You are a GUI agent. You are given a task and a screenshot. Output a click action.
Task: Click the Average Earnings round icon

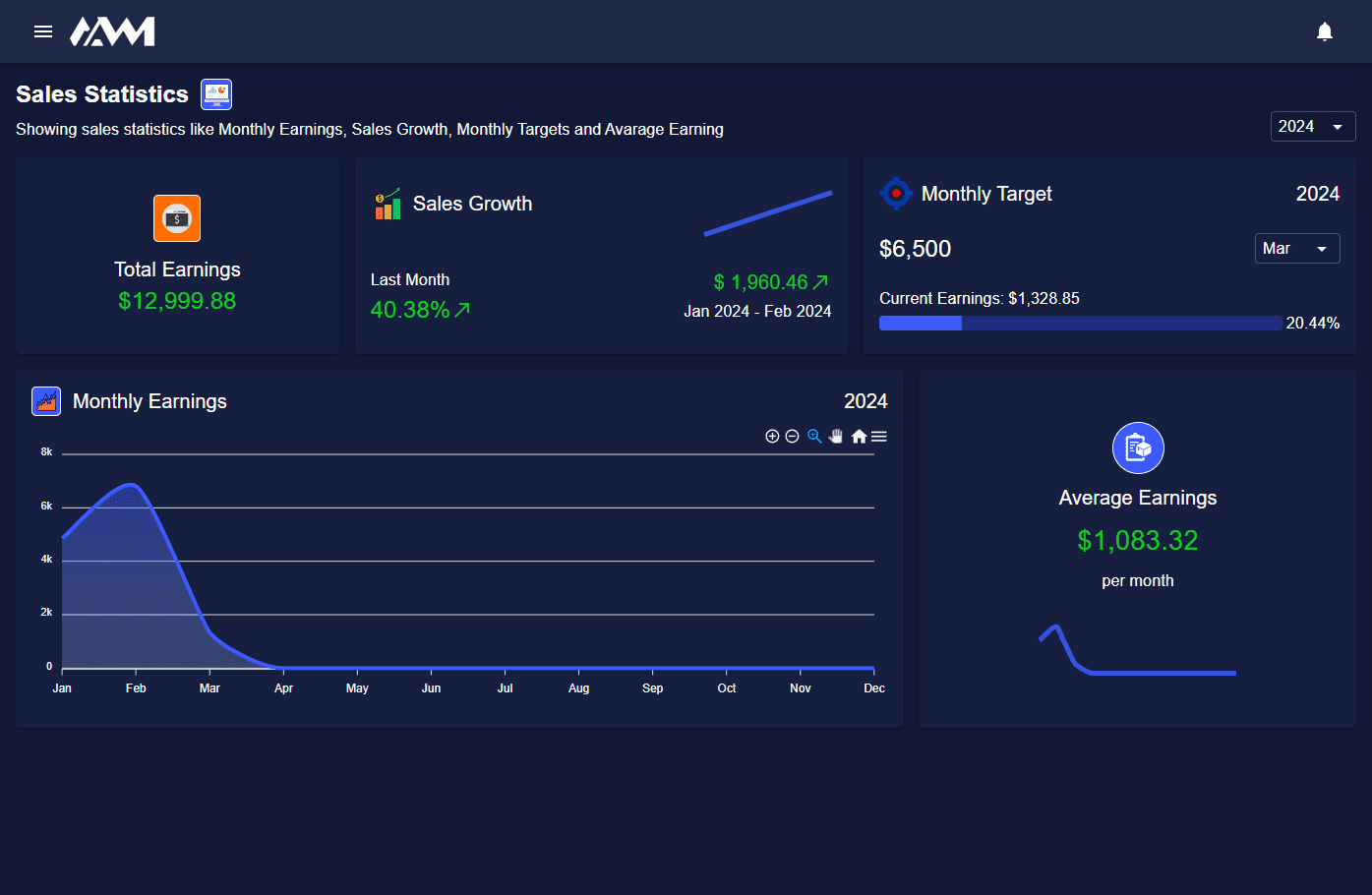tap(1138, 448)
